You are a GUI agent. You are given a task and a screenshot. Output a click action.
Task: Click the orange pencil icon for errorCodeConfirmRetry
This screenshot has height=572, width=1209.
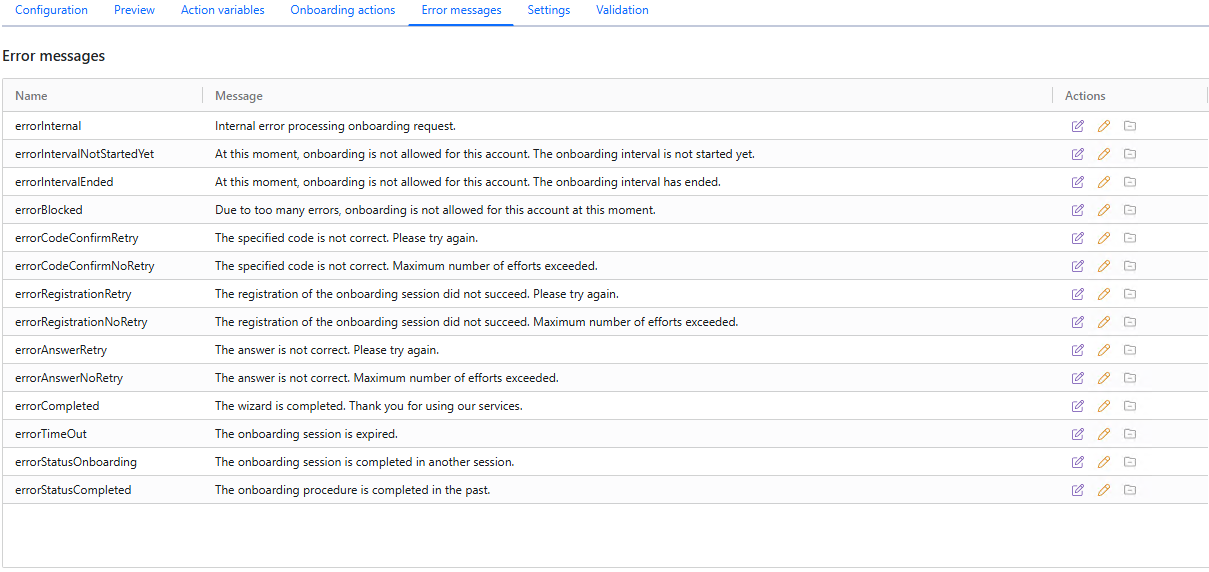(x=1104, y=238)
